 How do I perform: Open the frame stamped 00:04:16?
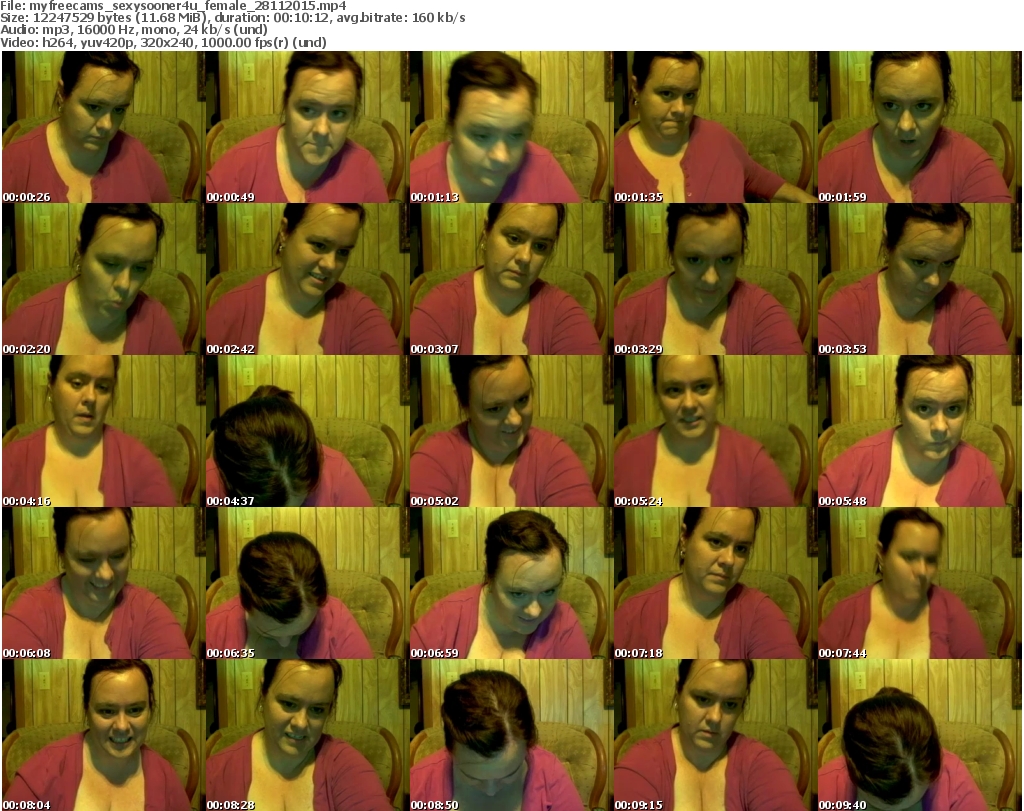point(103,432)
